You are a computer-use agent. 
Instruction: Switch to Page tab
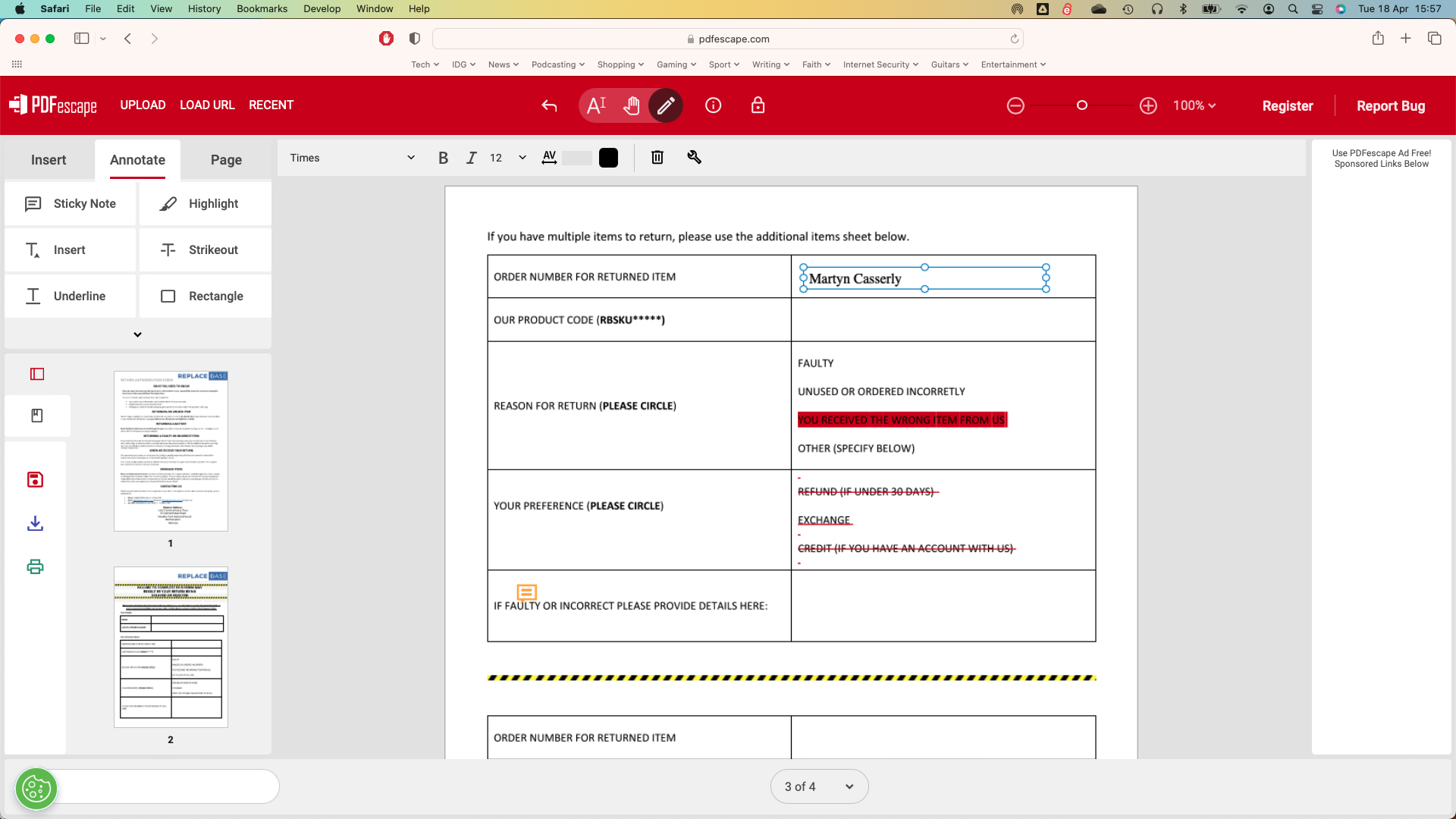226,159
